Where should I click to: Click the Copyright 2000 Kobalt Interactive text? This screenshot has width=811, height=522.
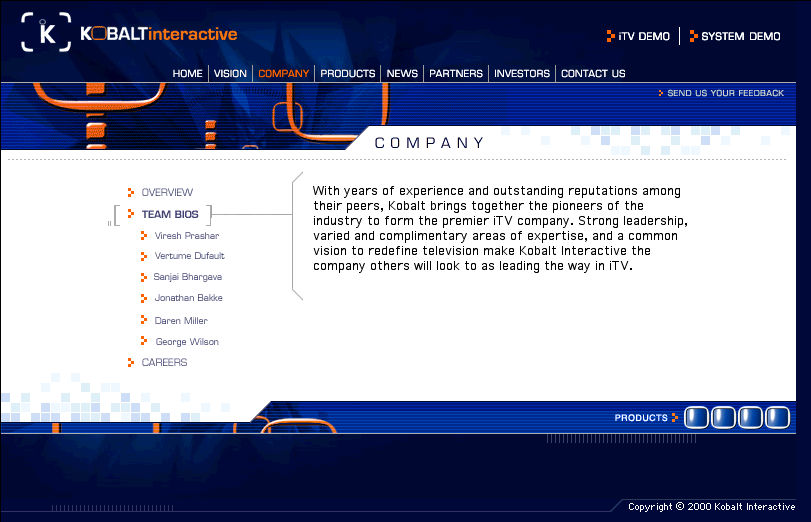pyautogui.click(x=712, y=506)
